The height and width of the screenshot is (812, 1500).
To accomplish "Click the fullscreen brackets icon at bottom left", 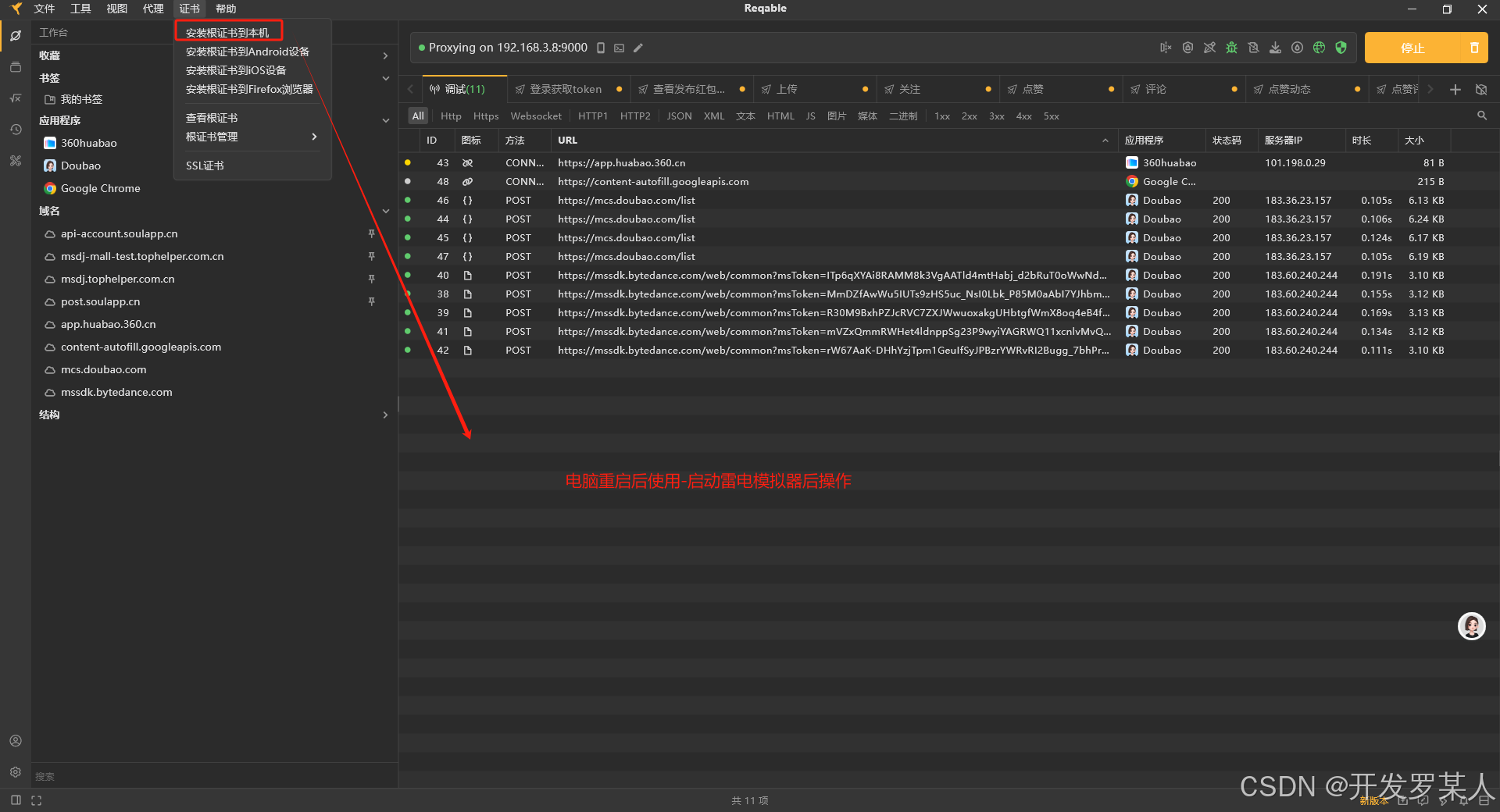I will 36,800.
